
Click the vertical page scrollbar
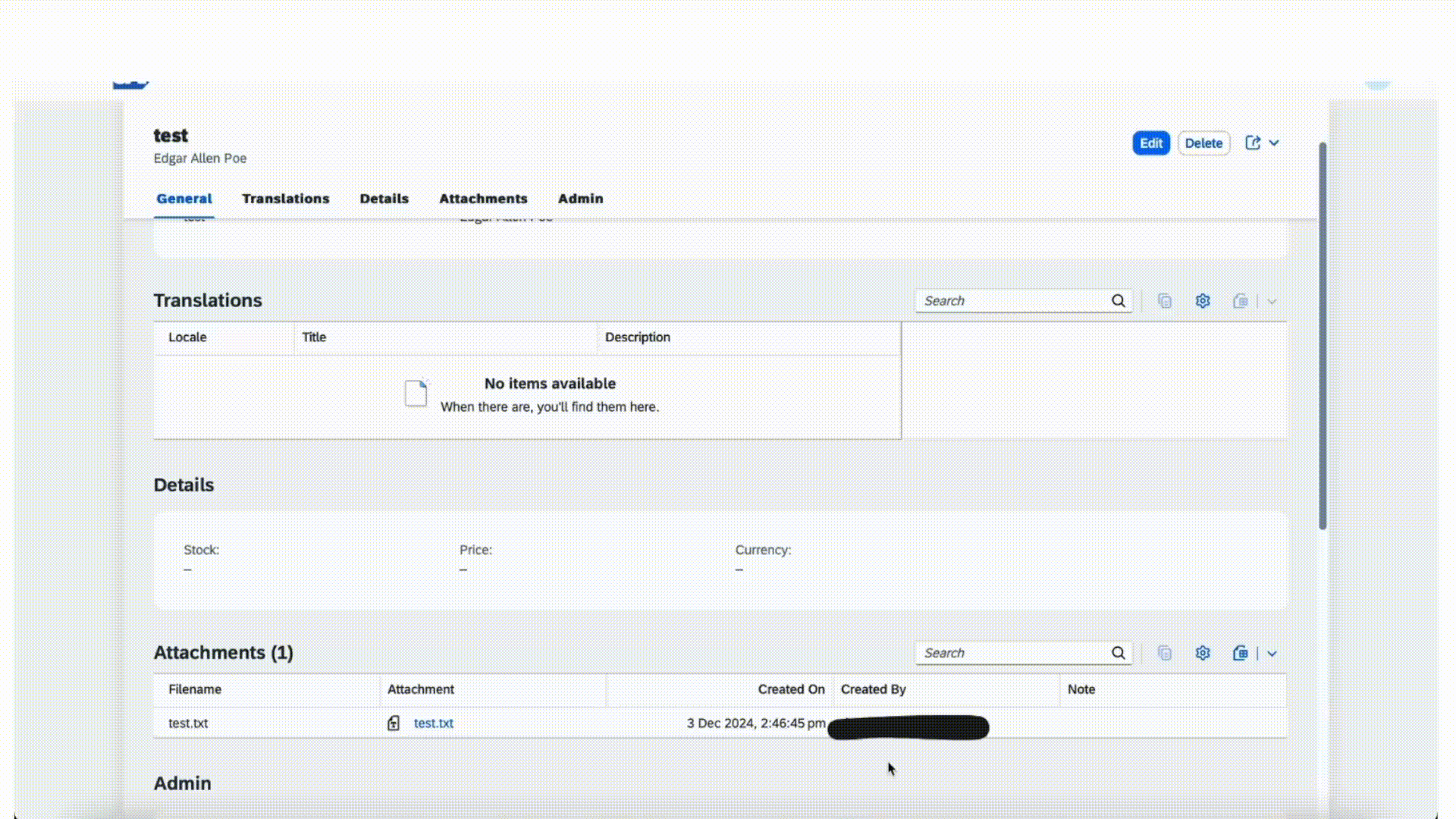[1323, 336]
